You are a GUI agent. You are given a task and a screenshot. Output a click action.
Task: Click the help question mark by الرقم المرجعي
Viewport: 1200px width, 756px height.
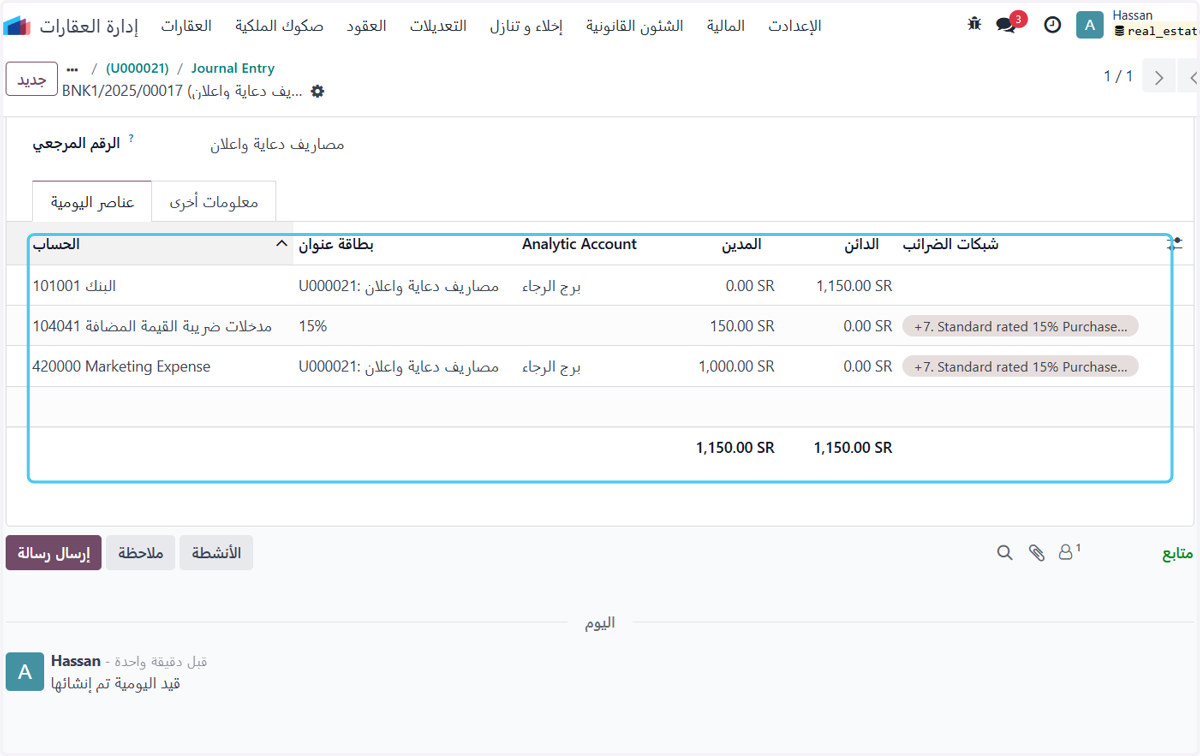click(x=131, y=139)
